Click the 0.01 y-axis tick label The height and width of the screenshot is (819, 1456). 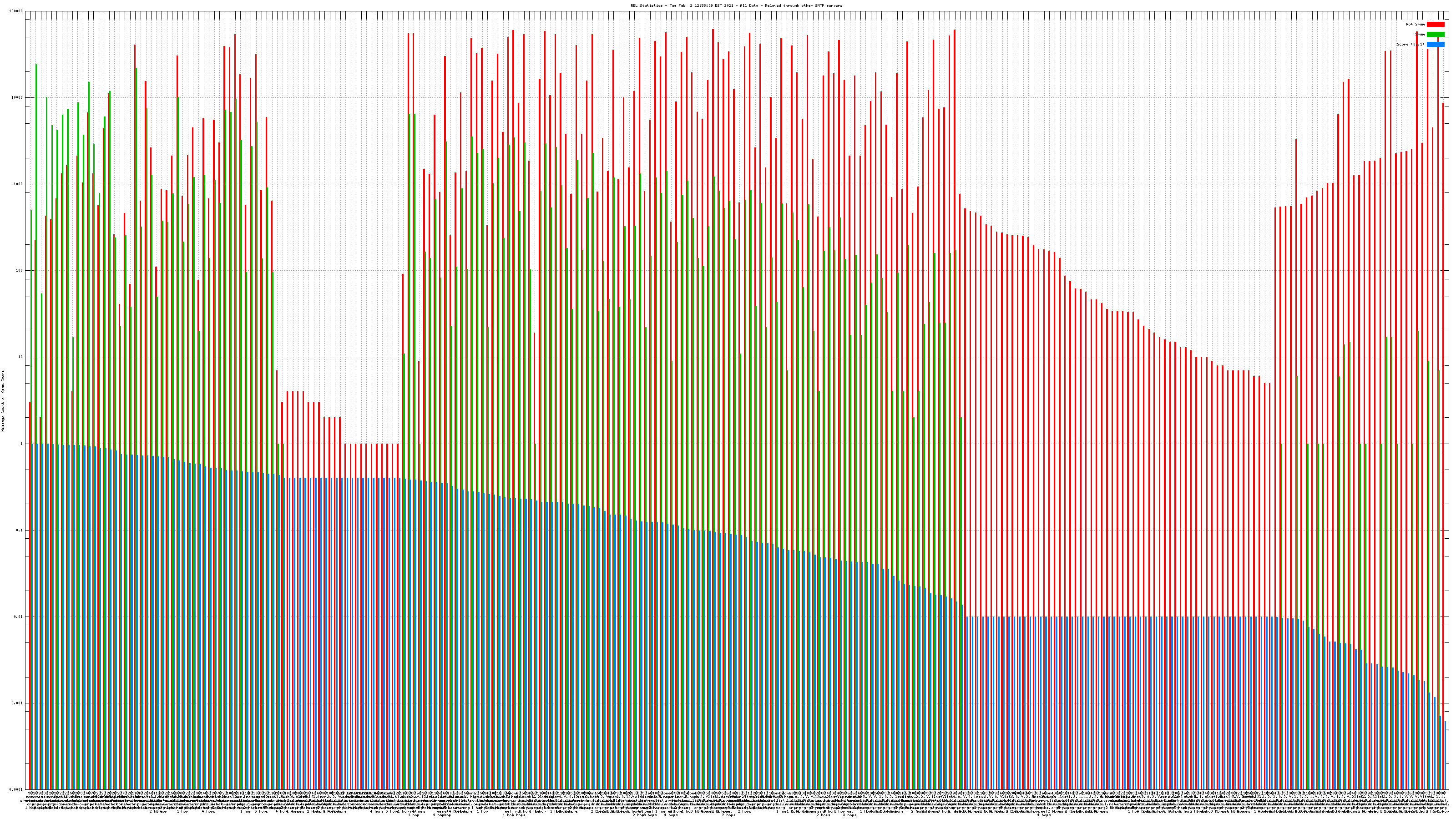click(x=19, y=617)
